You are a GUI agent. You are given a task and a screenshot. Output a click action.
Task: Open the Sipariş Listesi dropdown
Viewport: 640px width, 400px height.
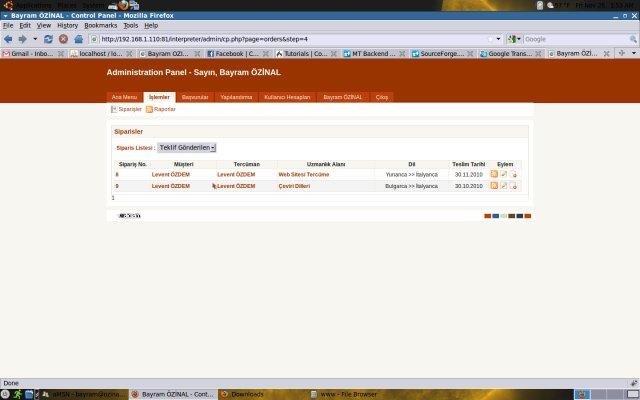click(187, 148)
